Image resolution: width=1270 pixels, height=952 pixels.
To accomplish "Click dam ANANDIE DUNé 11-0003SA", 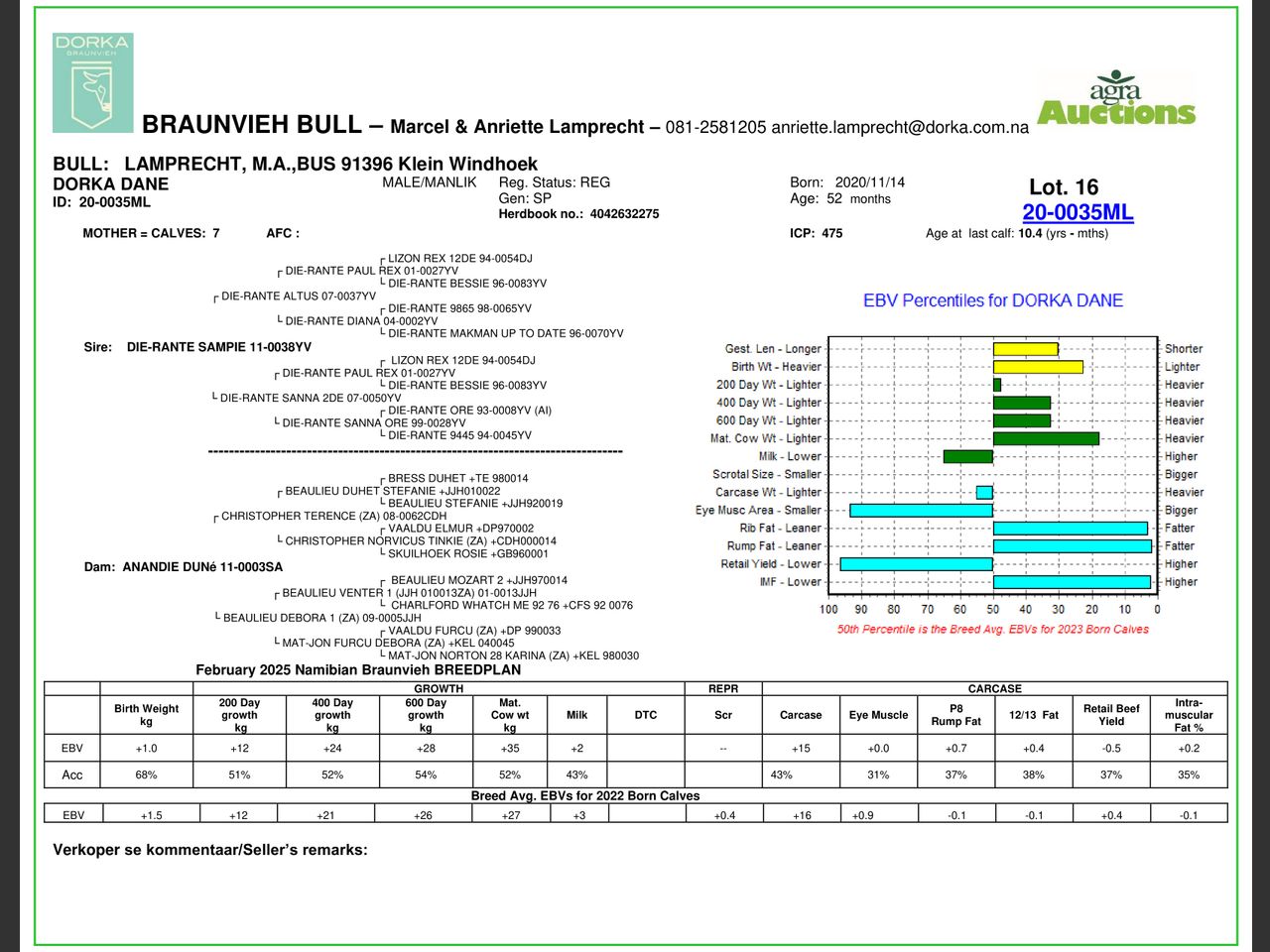I will 202,567.
